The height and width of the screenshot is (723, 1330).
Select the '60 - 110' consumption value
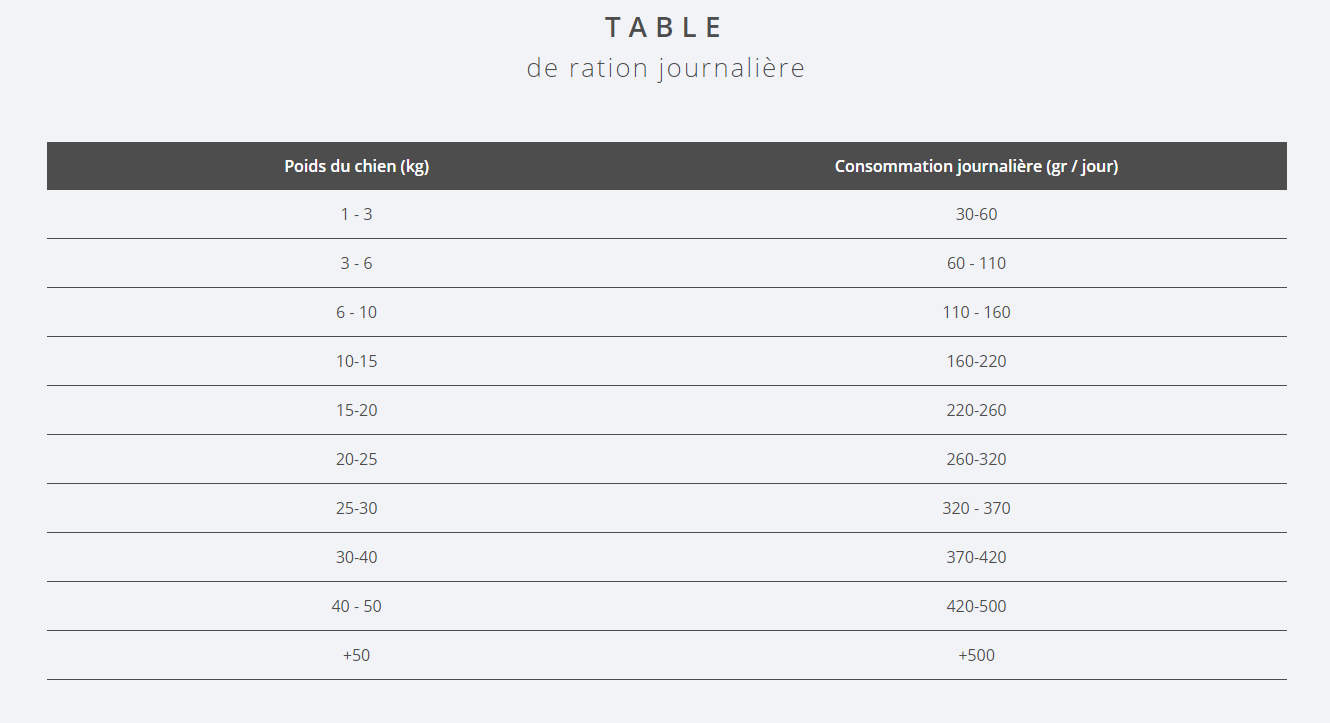pos(977,263)
